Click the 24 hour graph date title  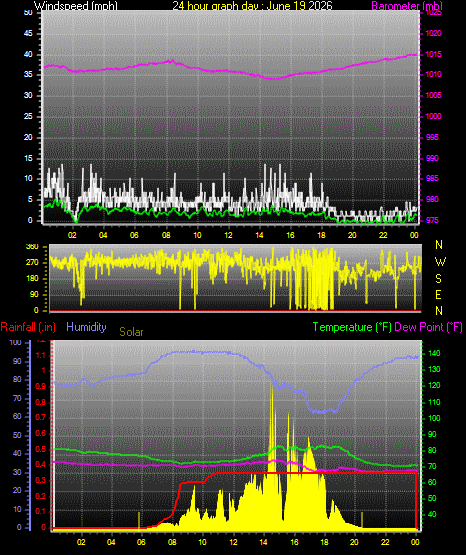(x=252, y=6)
